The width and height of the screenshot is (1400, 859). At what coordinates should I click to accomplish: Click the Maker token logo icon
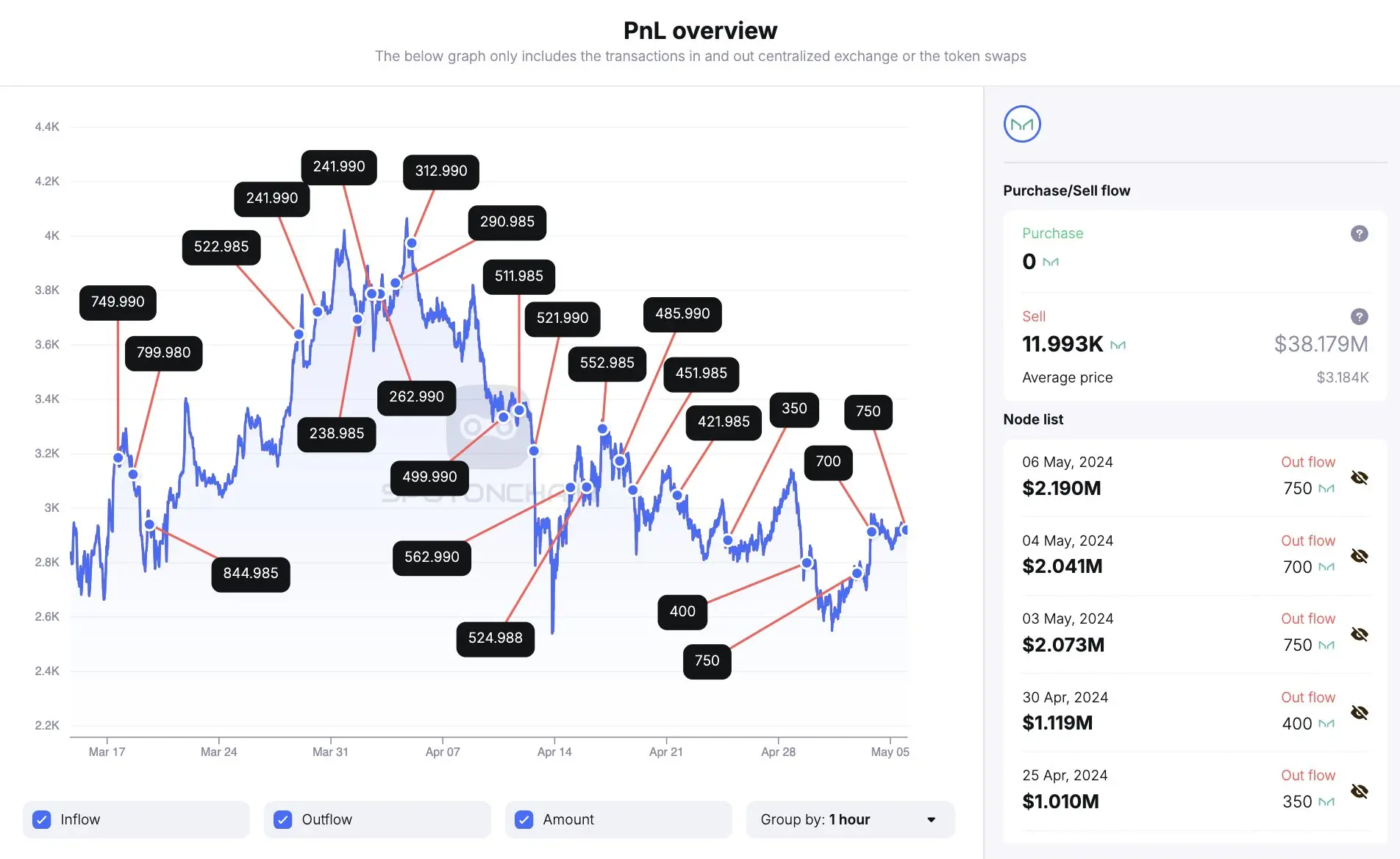coord(1022,124)
